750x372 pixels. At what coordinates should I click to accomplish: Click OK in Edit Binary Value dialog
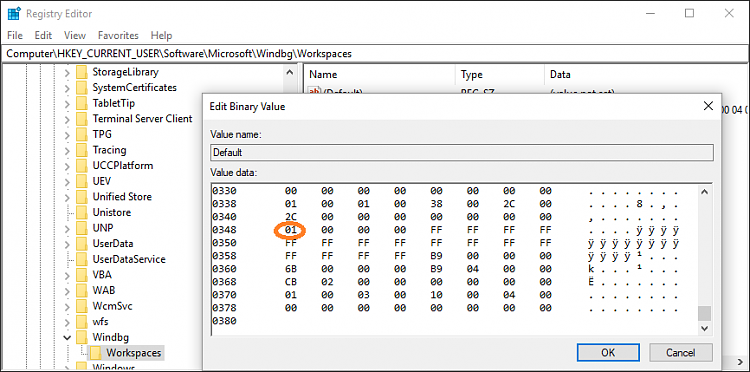(607, 353)
